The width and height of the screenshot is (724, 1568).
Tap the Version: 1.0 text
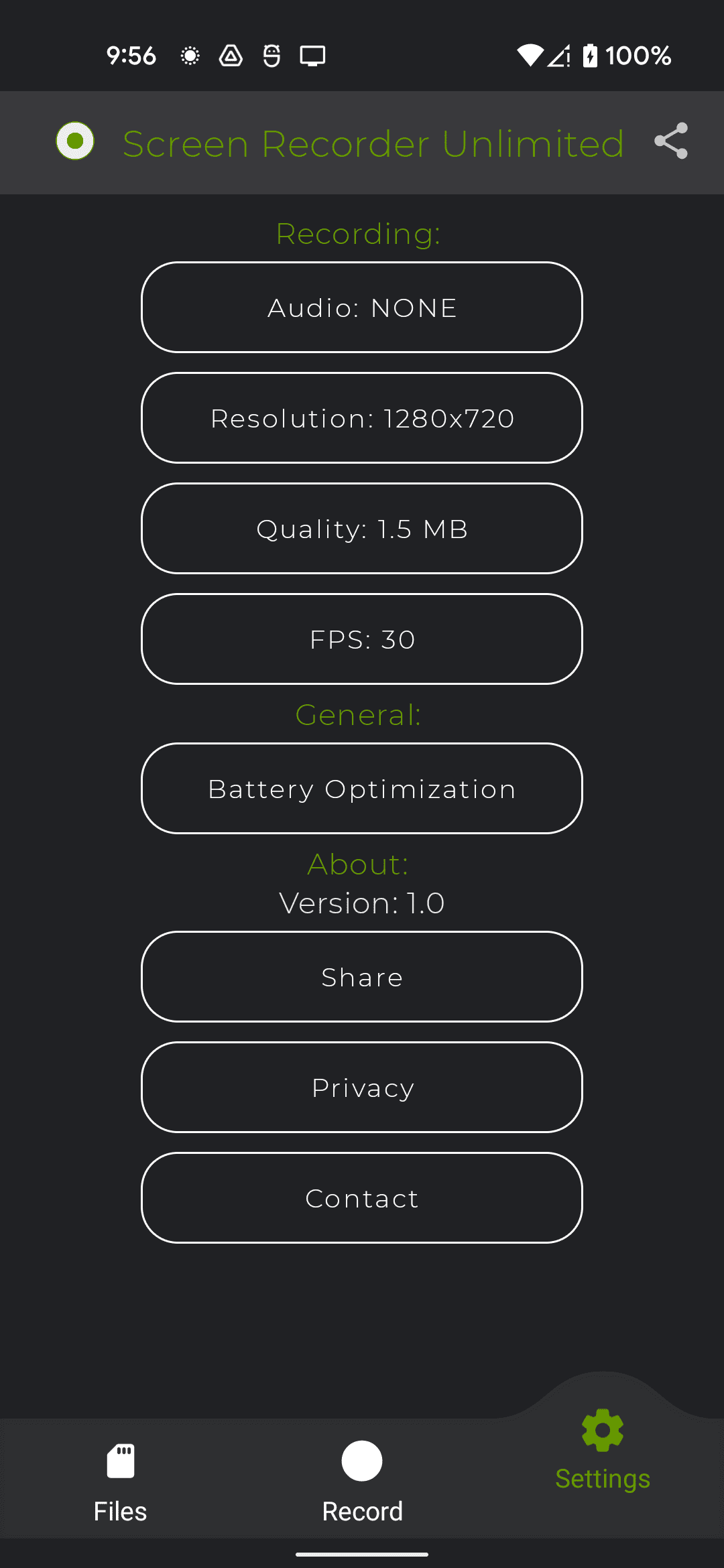(362, 903)
